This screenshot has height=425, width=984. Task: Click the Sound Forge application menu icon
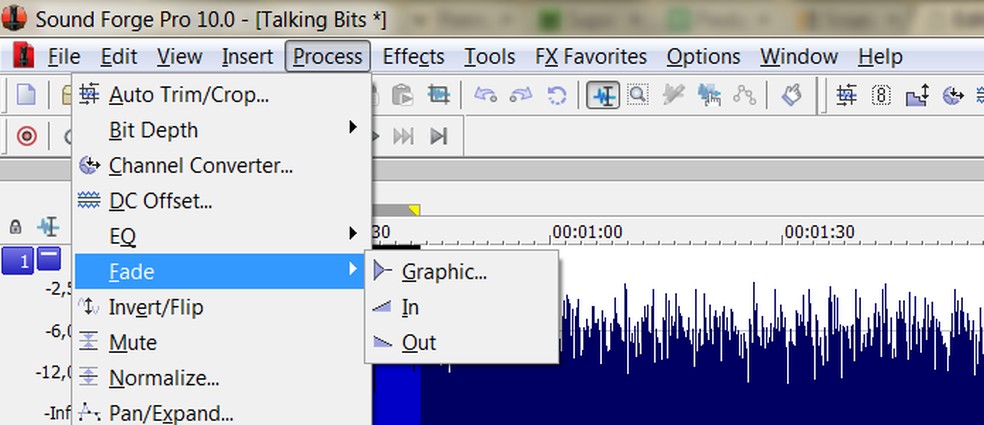coord(23,56)
